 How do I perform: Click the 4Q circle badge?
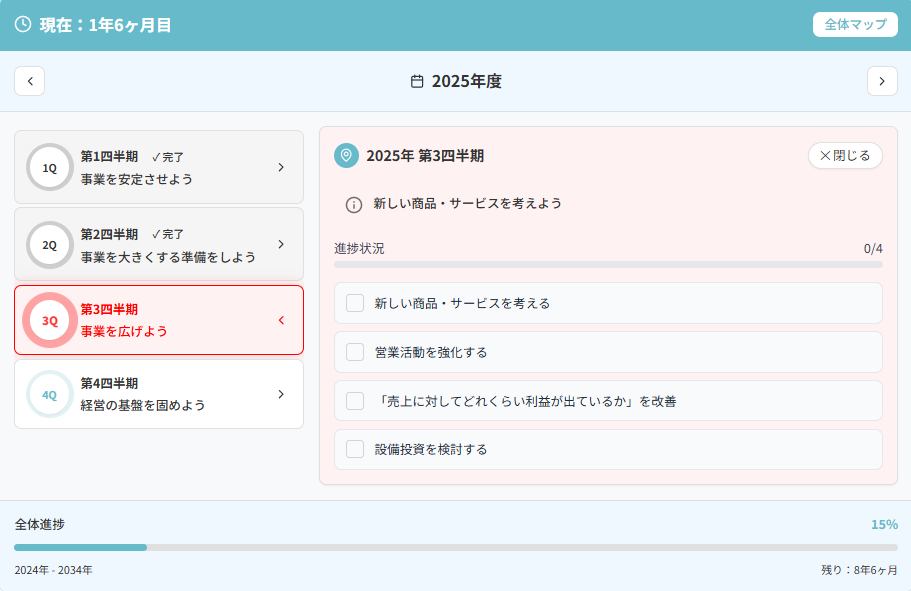coord(50,395)
